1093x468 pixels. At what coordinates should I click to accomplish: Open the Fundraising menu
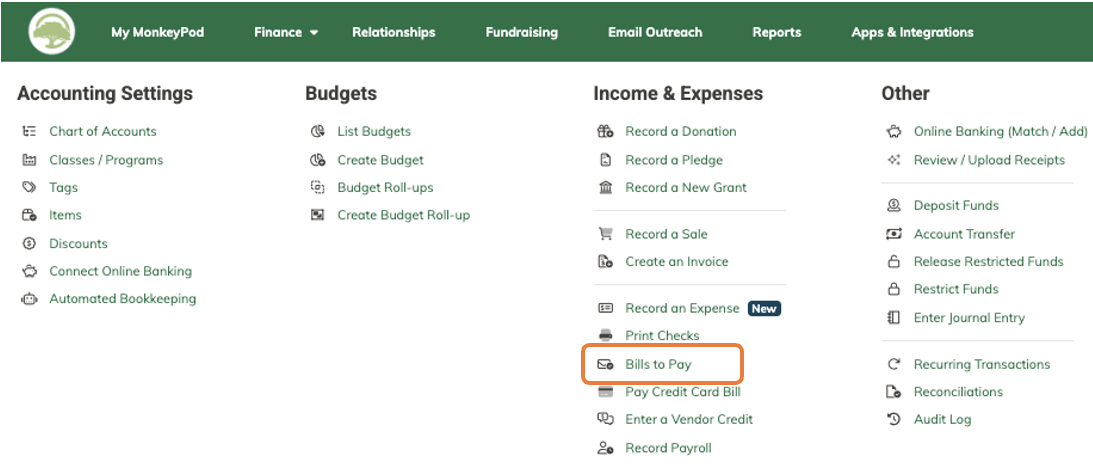click(x=521, y=32)
